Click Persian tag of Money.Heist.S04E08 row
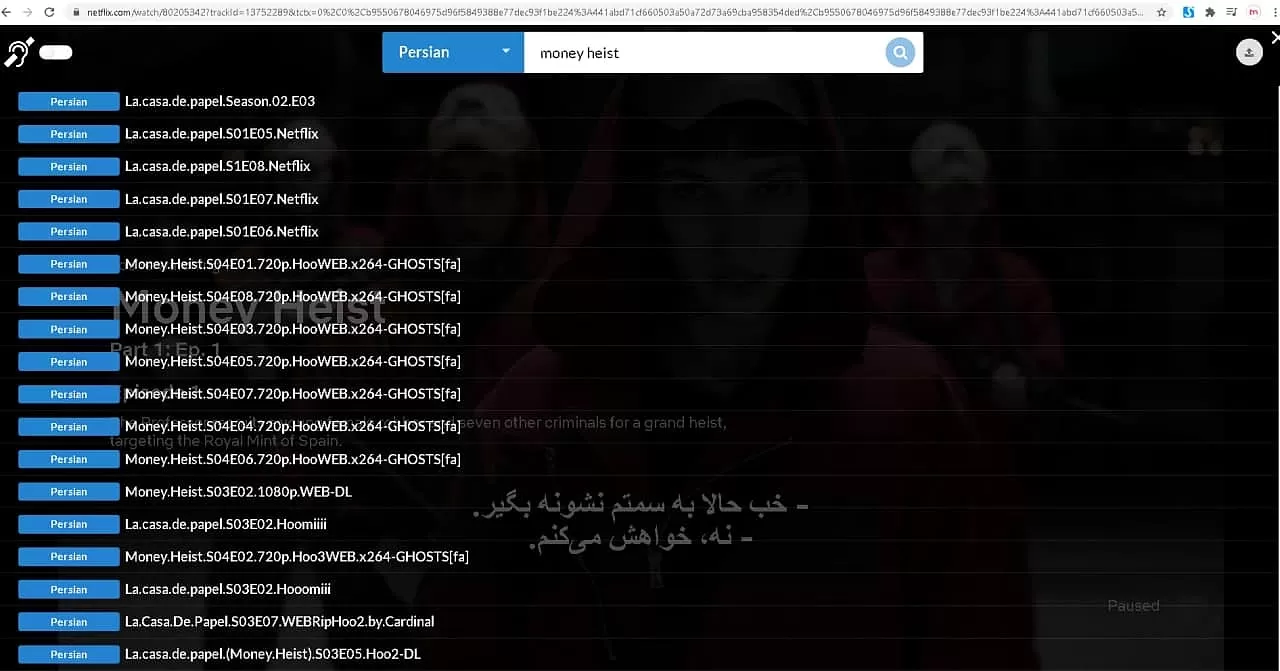1280x671 pixels. [69, 297]
